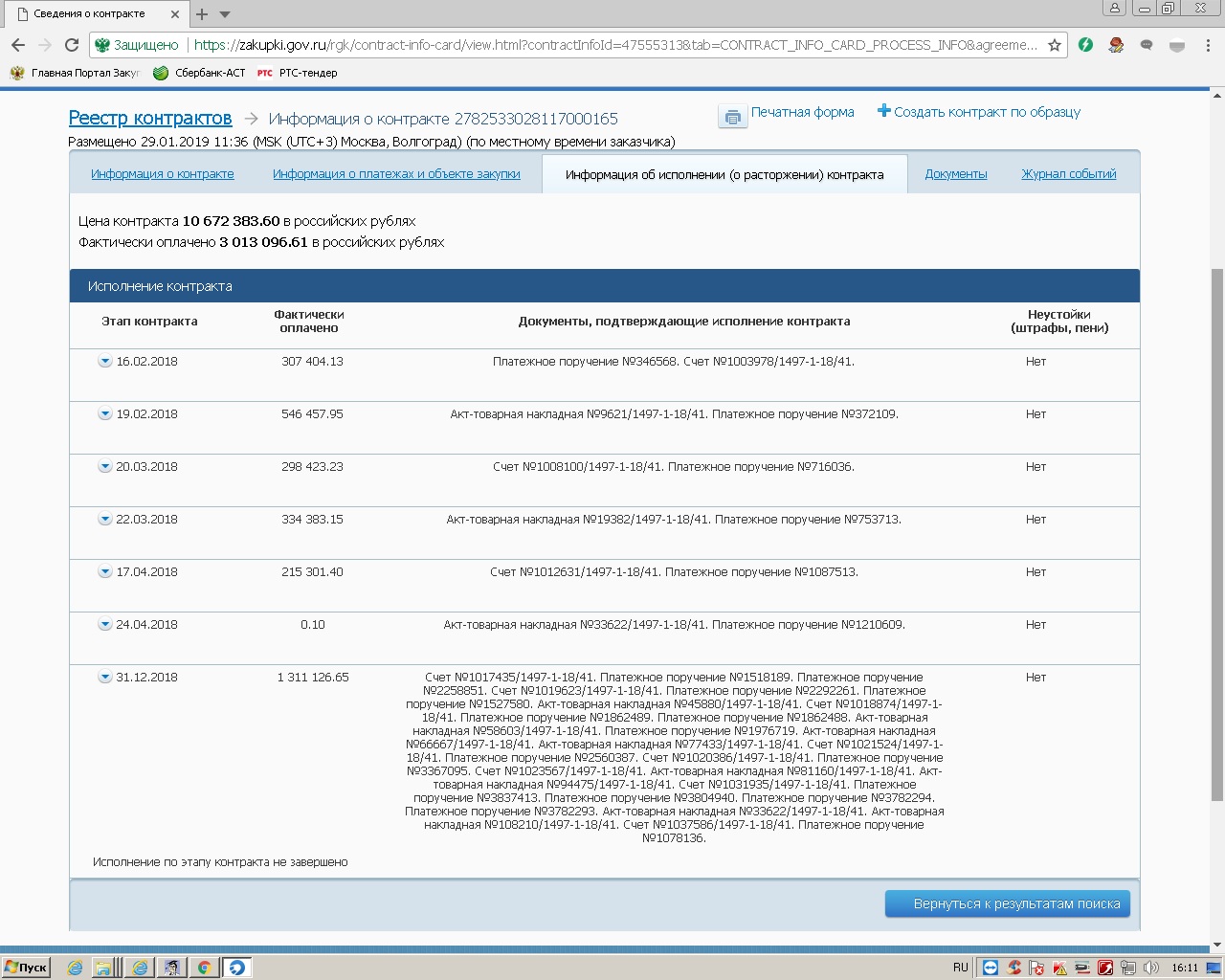This screenshot has height=980, width=1225.
Task: Close the Сведения о контракте tab
Action: [x=174, y=14]
